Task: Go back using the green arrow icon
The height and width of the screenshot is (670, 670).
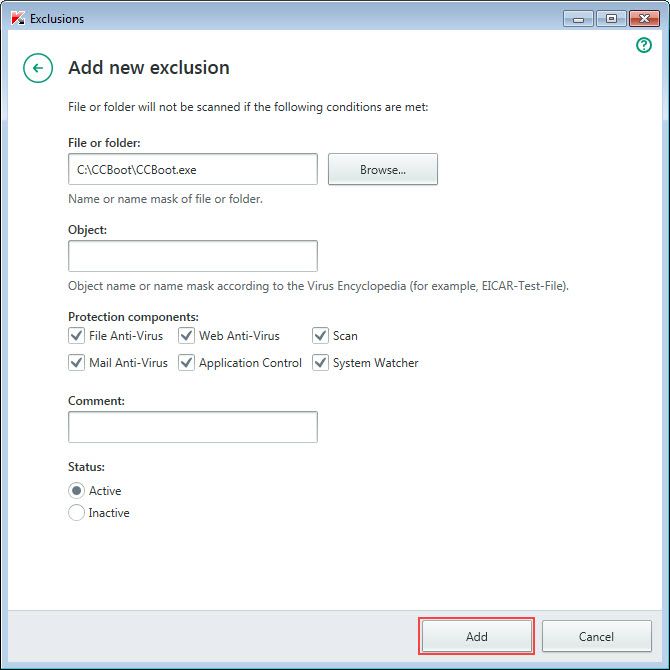Action: (x=38, y=68)
